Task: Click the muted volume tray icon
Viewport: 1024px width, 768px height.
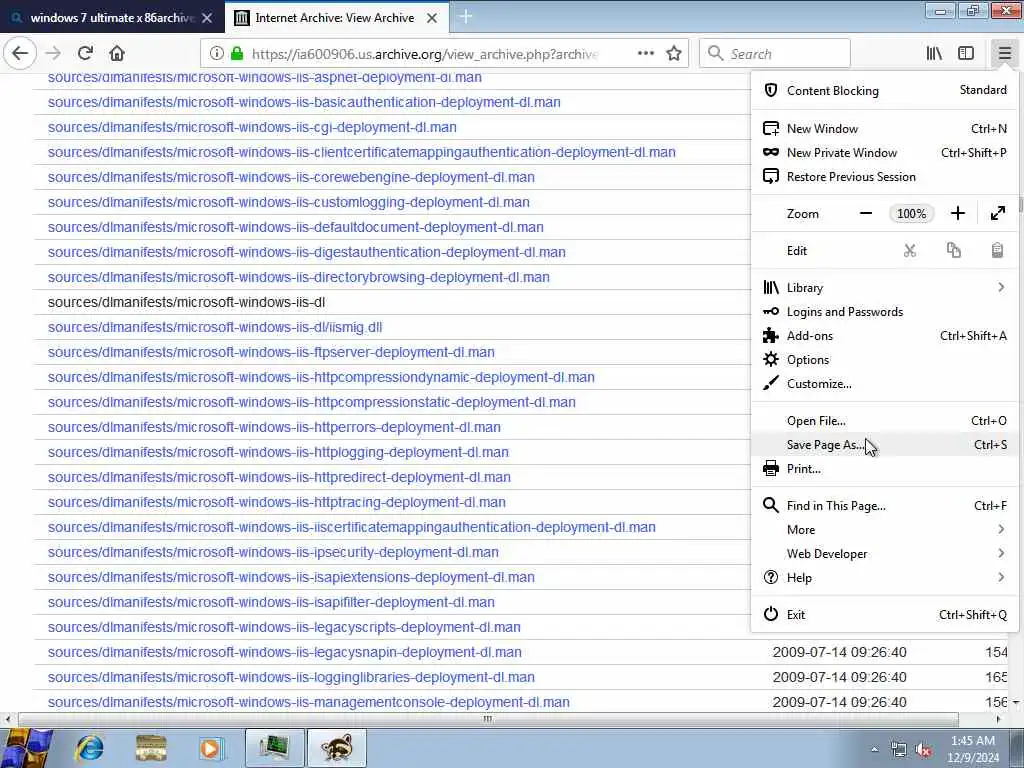Action: (923, 749)
